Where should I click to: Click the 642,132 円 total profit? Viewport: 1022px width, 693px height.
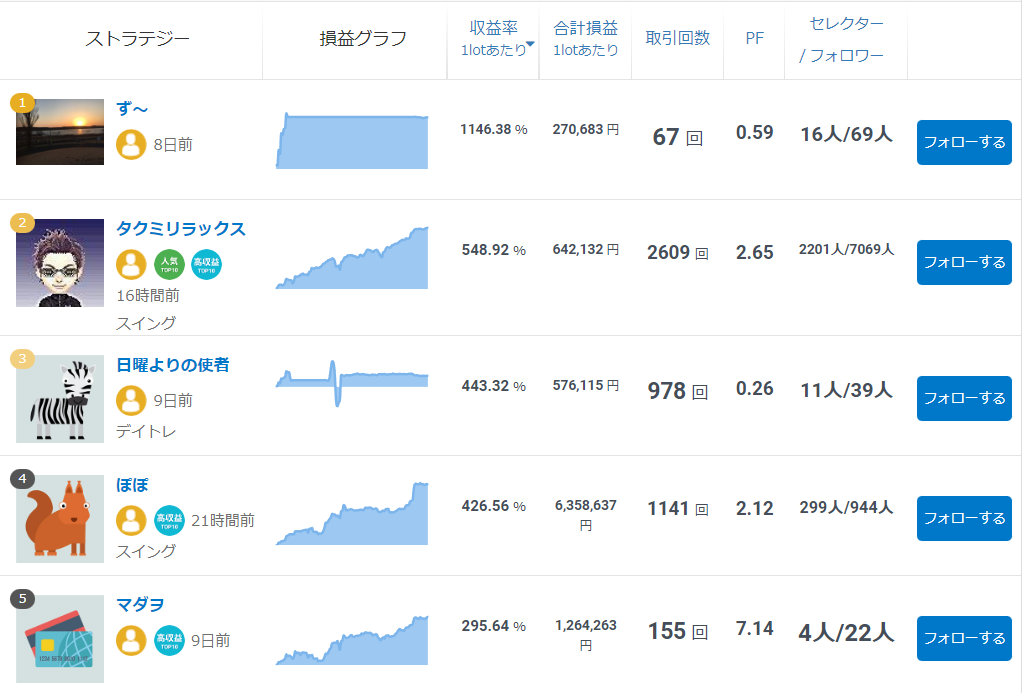(x=585, y=250)
